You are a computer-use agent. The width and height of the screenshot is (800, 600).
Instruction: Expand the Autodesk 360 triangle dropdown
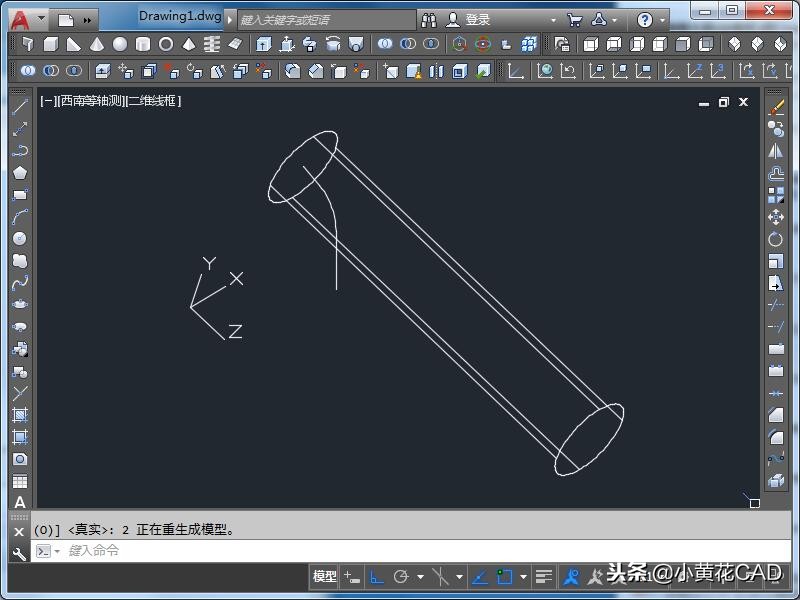pyautogui.click(x=614, y=20)
